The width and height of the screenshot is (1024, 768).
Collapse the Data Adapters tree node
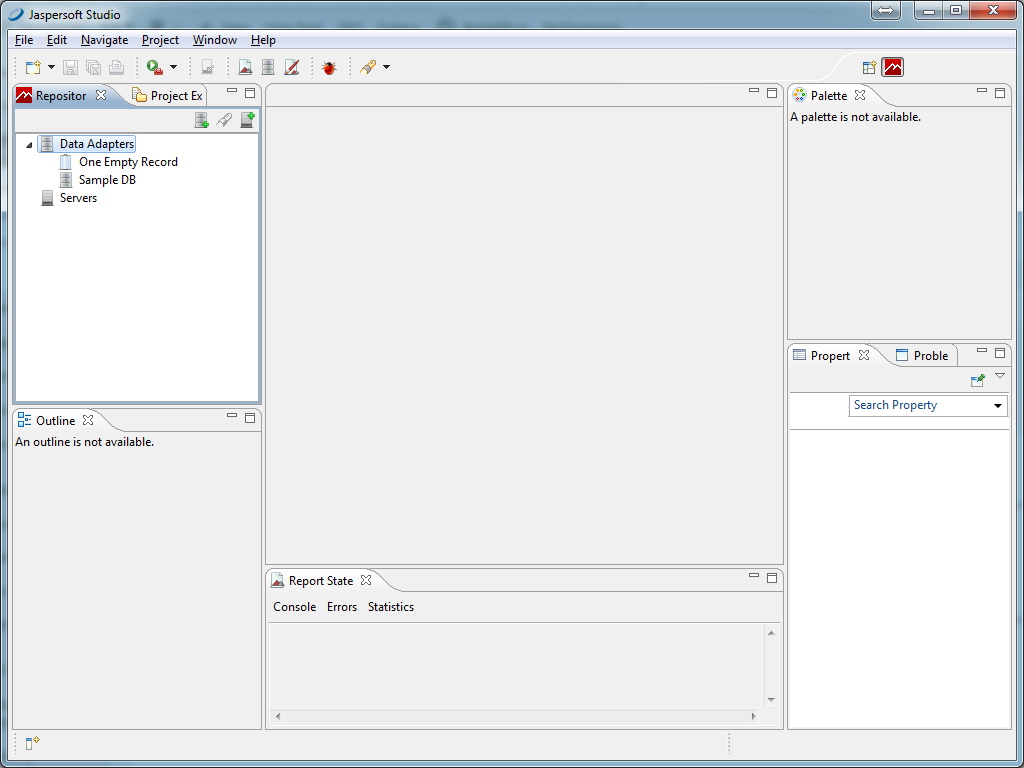pos(29,144)
